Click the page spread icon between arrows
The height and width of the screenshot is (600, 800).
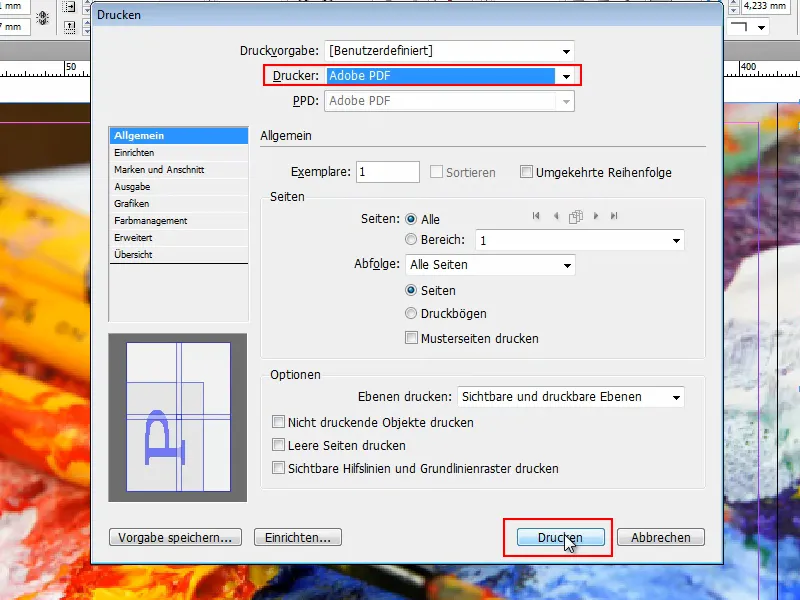point(576,217)
